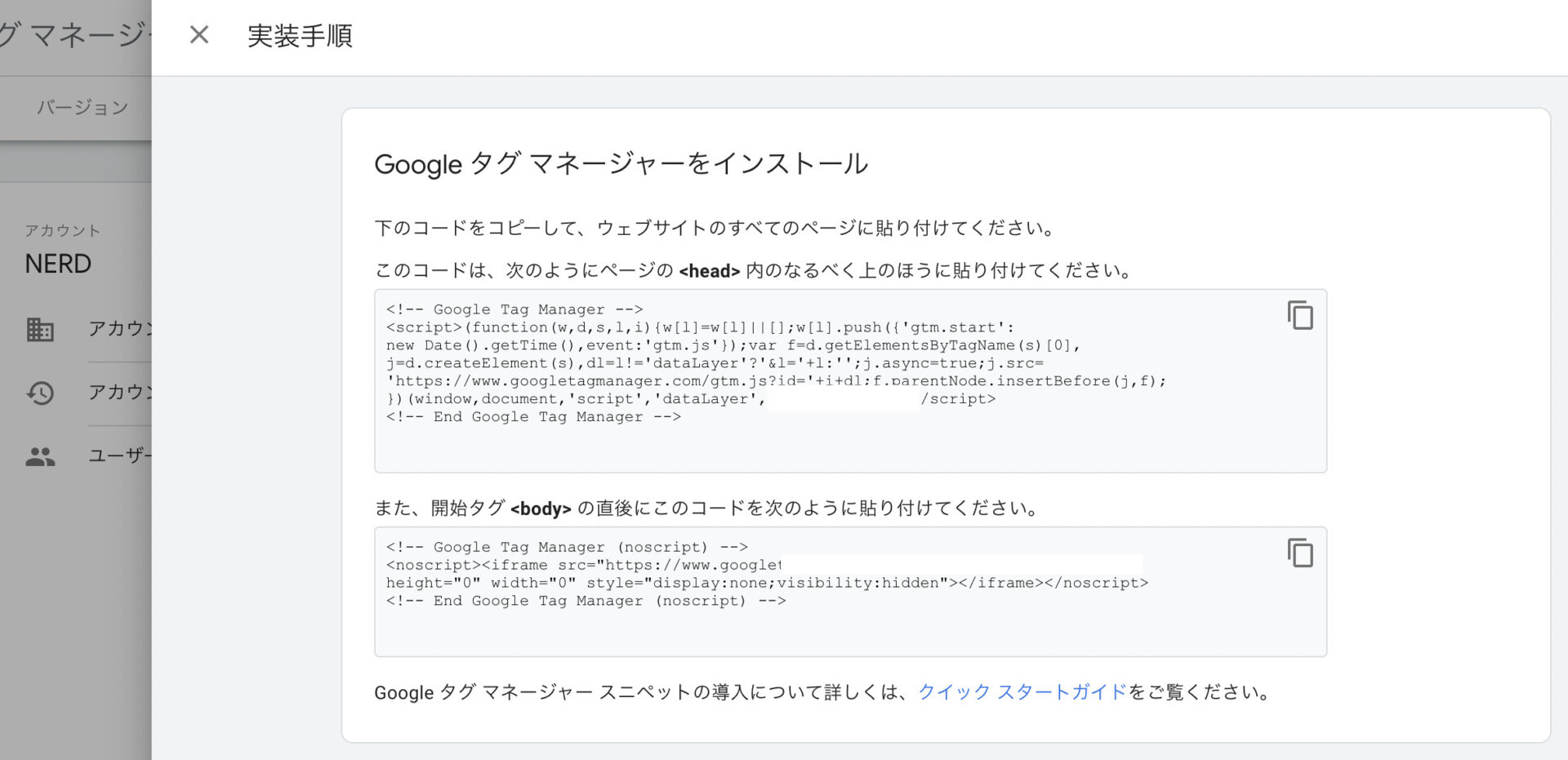Click the ユーザー item in the sidebar
1568x760 pixels.
point(119,456)
